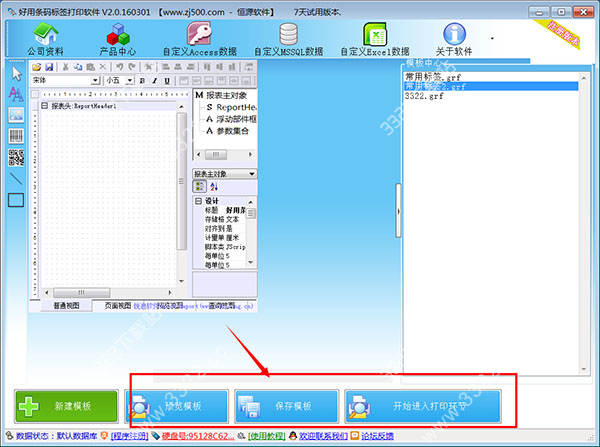This screenshot has width=600, height=447.
Task: Sort properties alphabetically
Action: [214, 186]
